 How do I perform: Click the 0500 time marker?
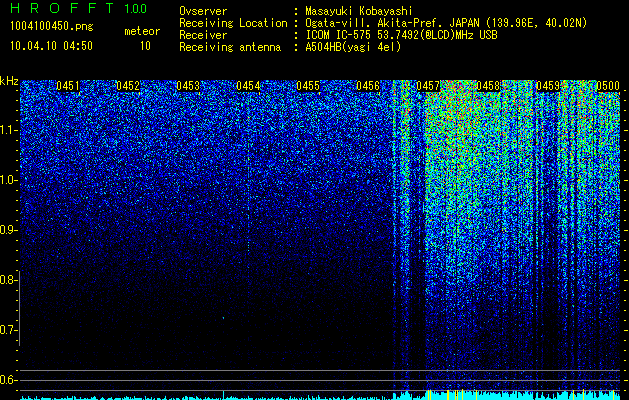coord(608,86)
